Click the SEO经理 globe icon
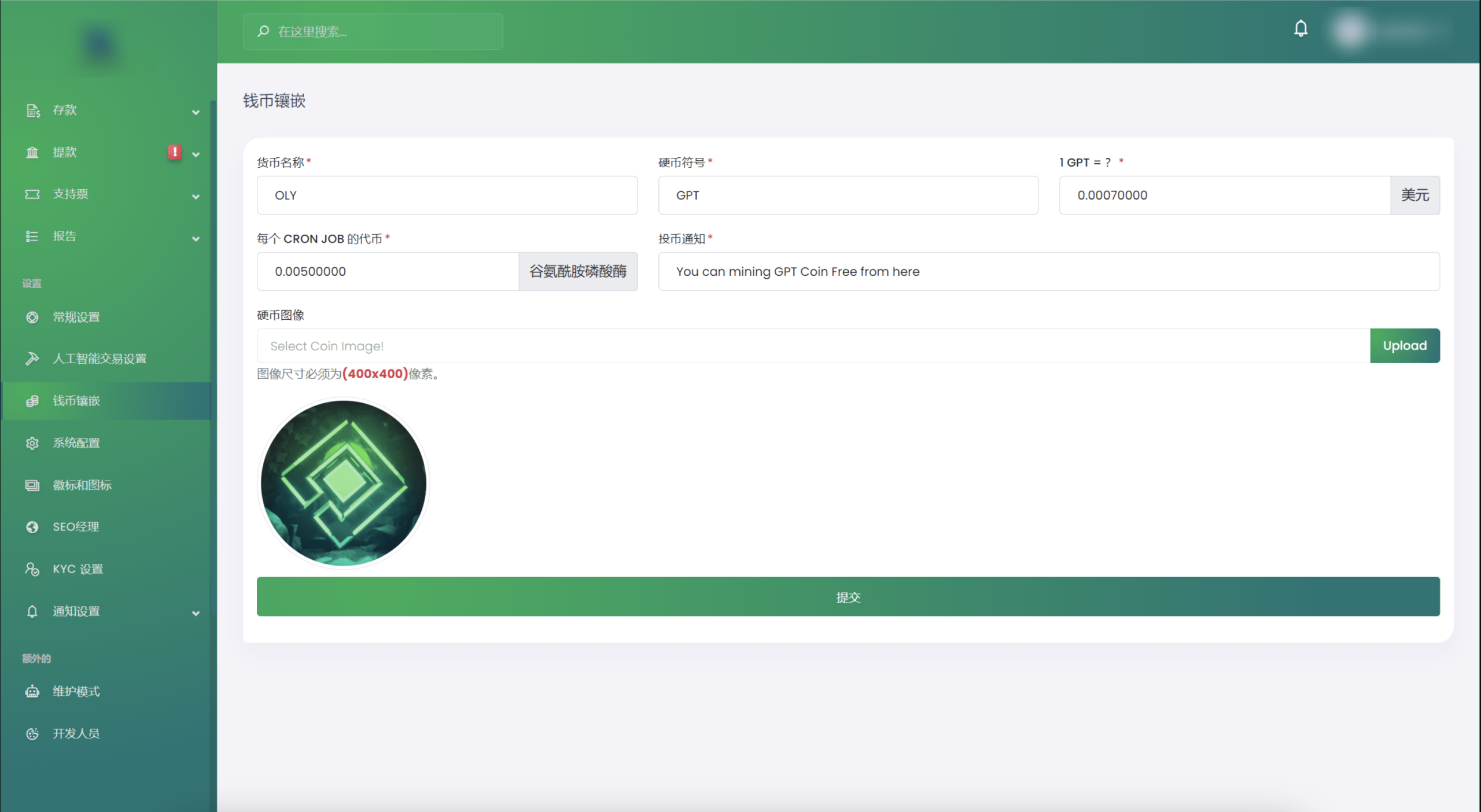 (x=32, y=527)
